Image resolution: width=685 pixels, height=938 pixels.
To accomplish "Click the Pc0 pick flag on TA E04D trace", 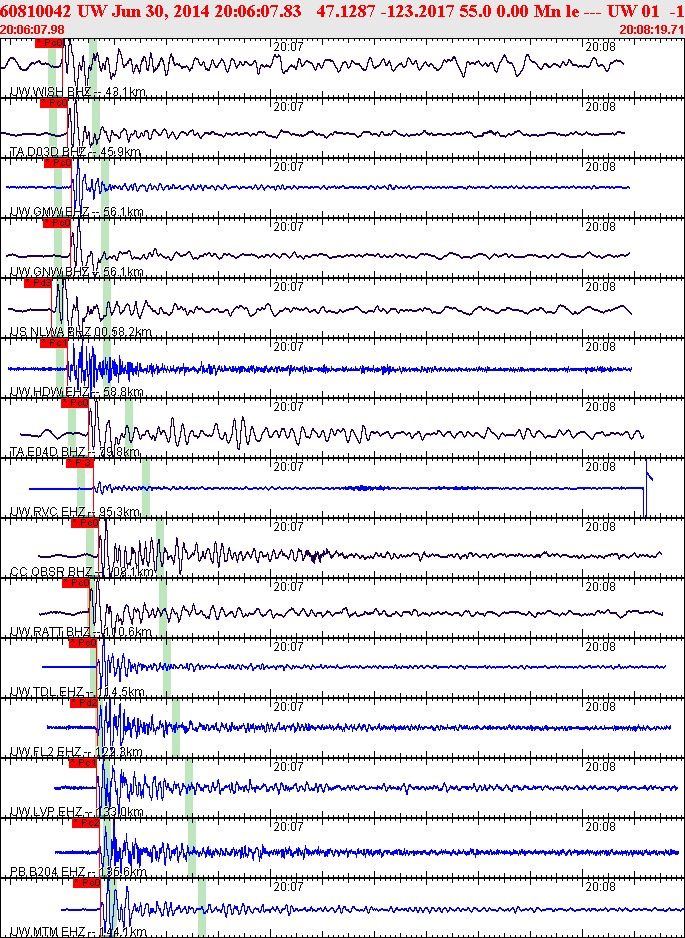I will (x=75, y=403).
